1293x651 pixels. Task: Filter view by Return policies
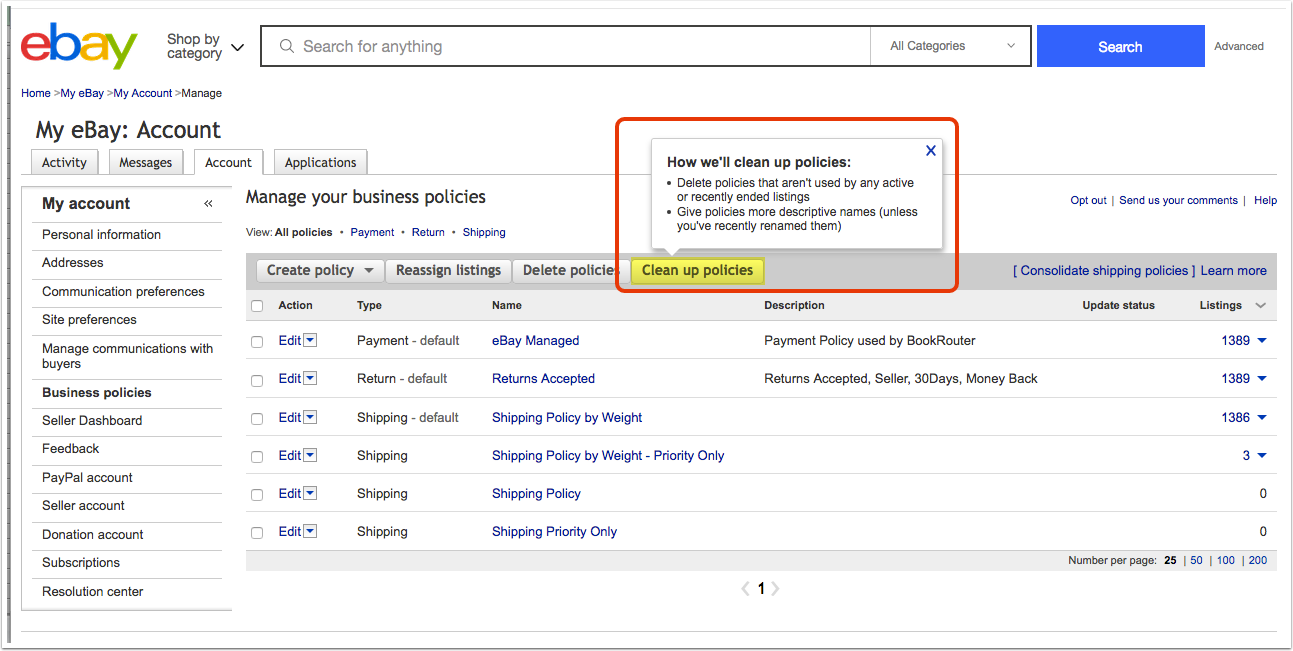pyautogui.click(x=428, y=232)
